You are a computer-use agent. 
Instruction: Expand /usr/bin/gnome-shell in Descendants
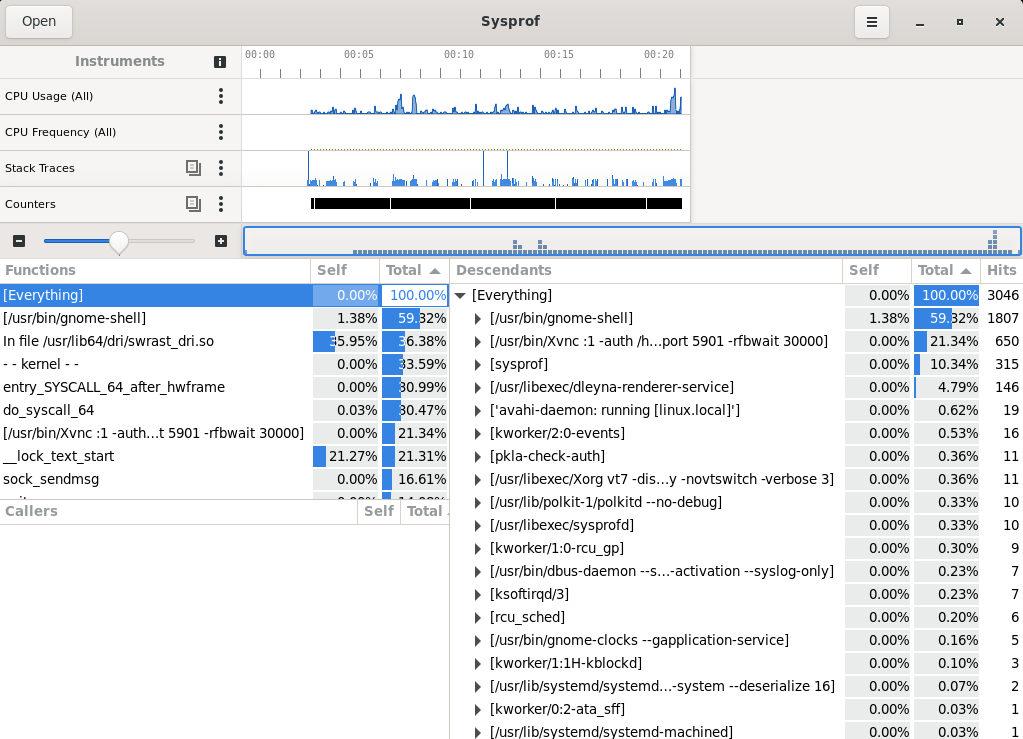tap(477, 319)
